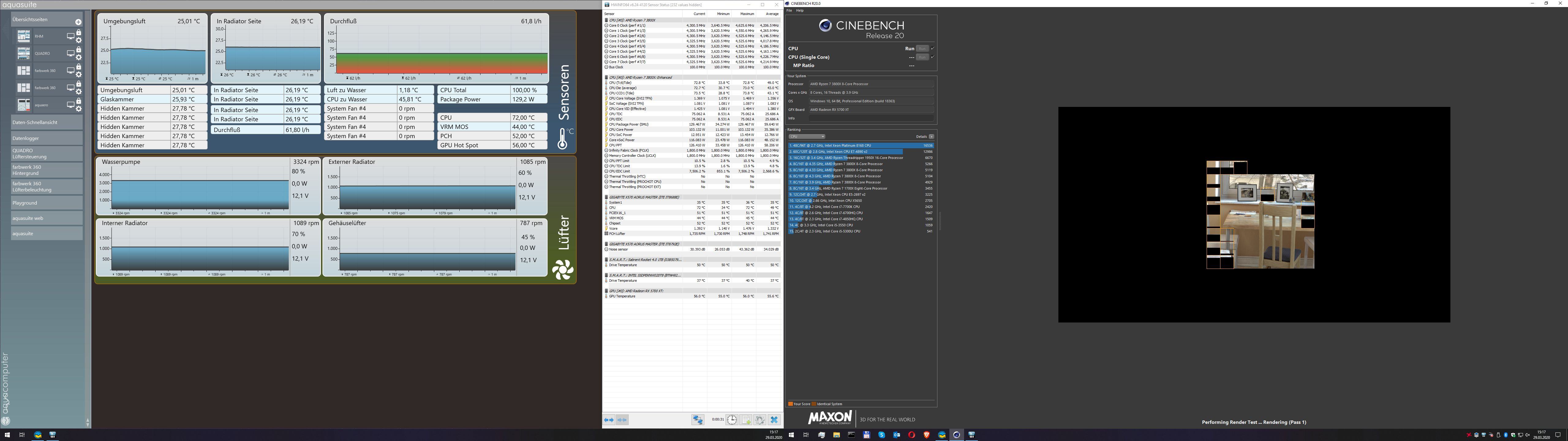Click HWiNFO logging start sheet icon

[x=746, y=420]
